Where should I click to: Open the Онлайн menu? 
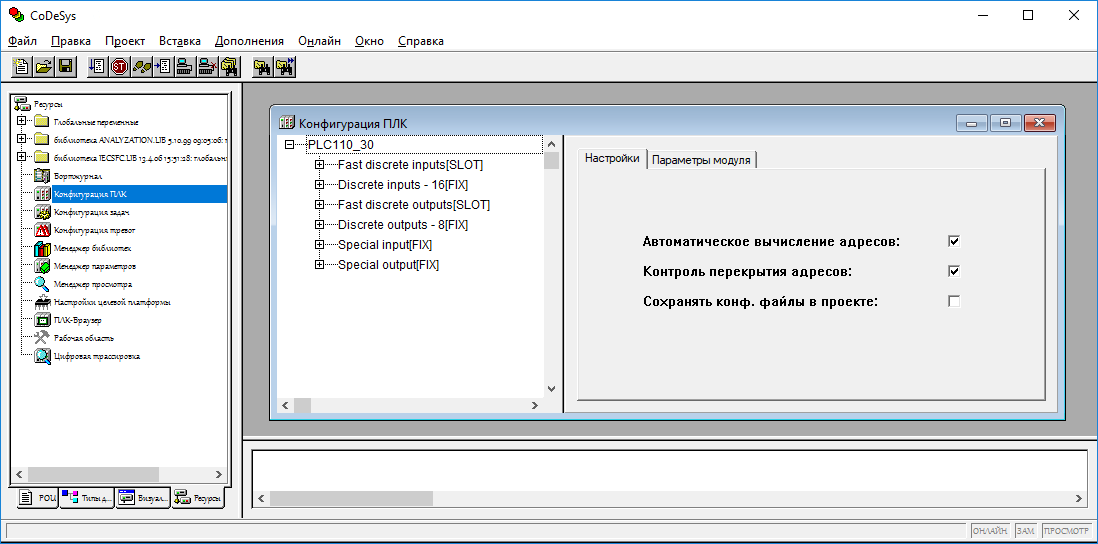319,41
